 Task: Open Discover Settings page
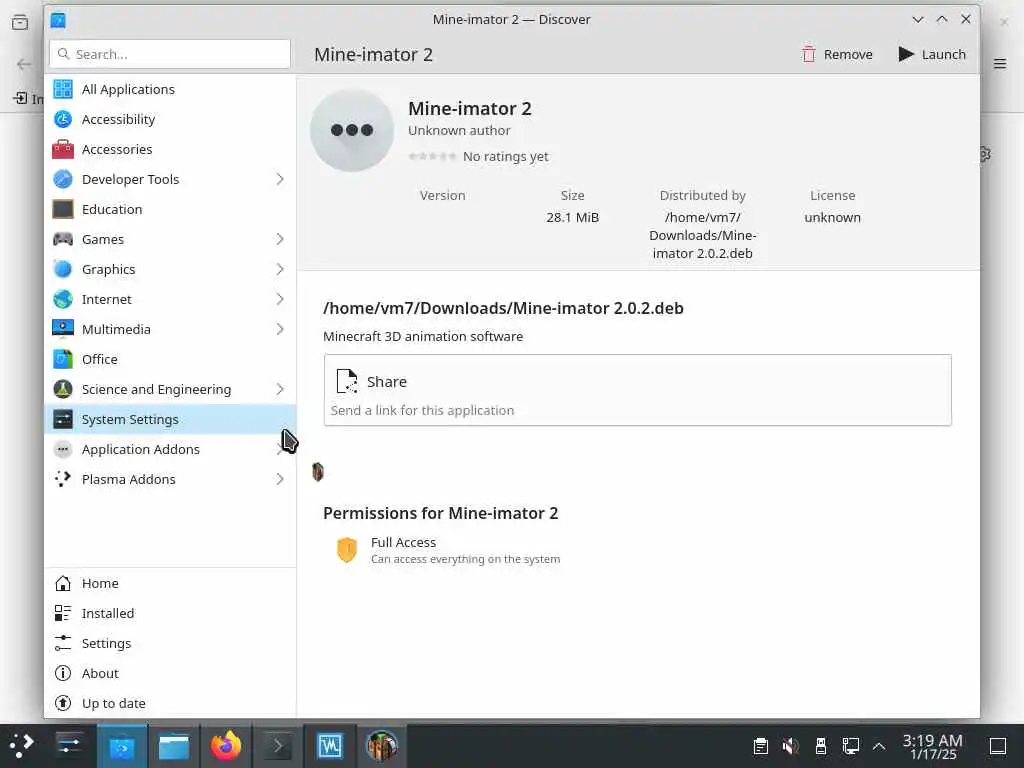pos(170,644)
